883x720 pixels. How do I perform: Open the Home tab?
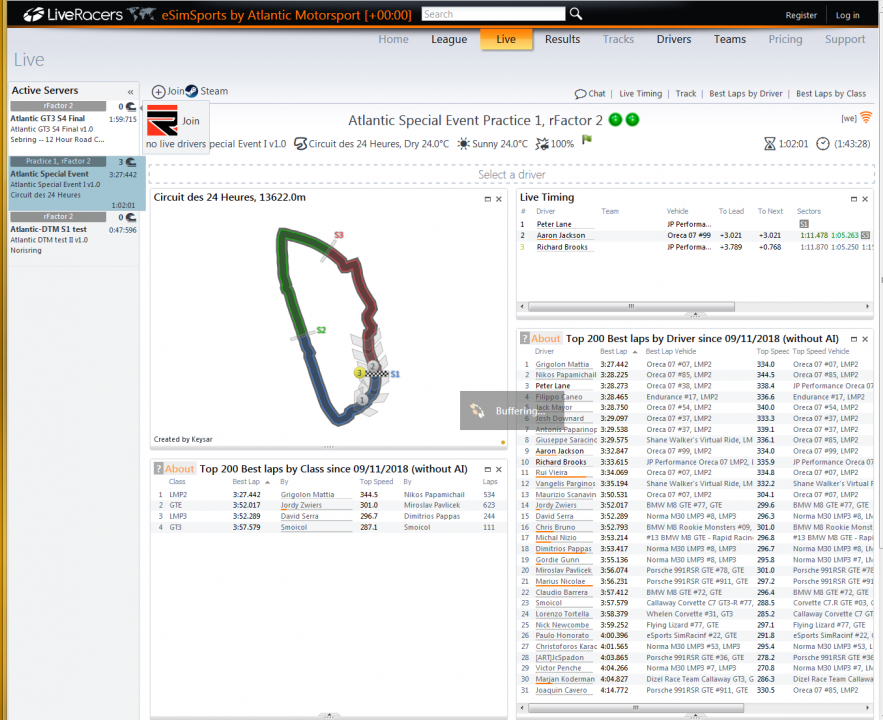(x=393, y=39)
